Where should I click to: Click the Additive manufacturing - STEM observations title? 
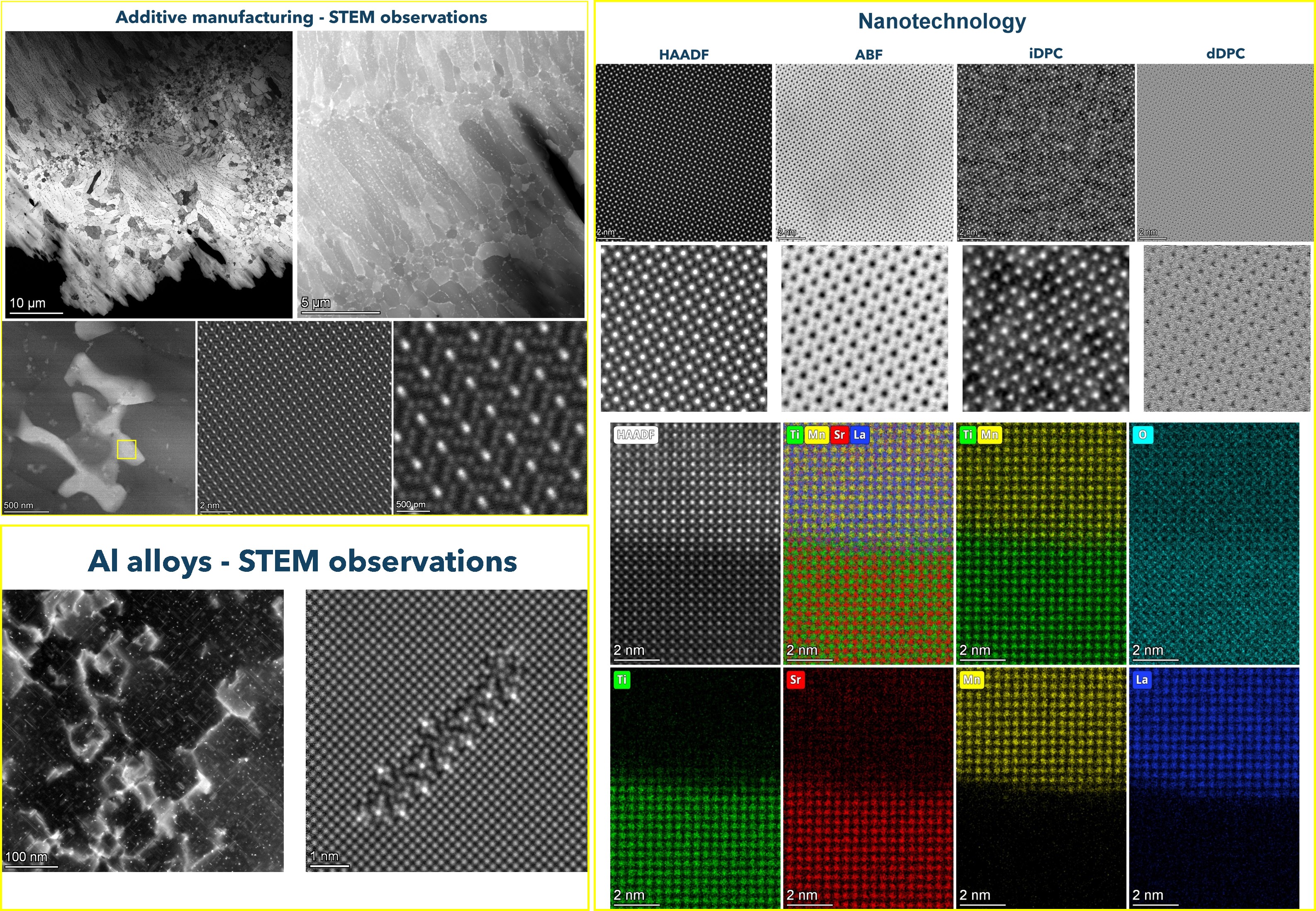coord(301,17)
